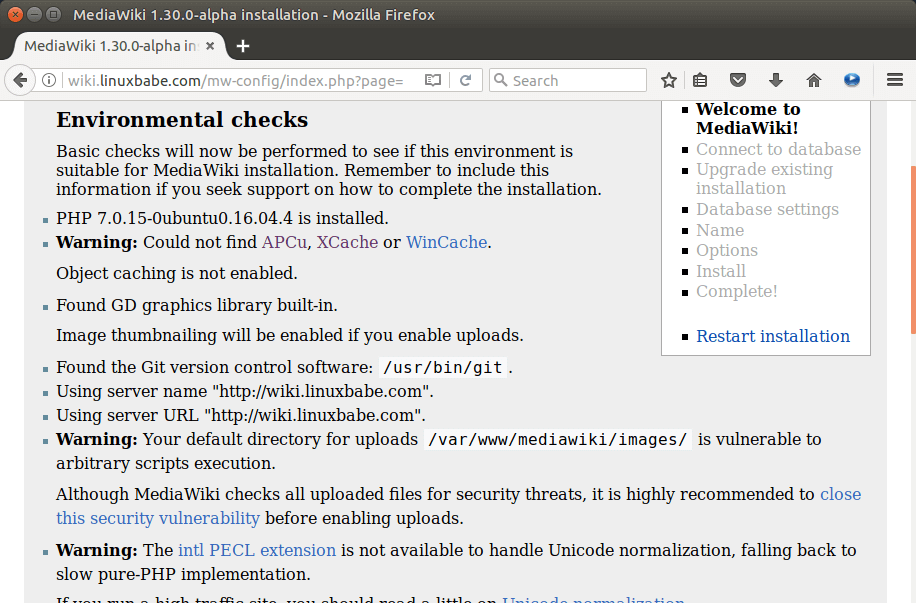Go to Firefox Home icon

(x=814, y=80)
